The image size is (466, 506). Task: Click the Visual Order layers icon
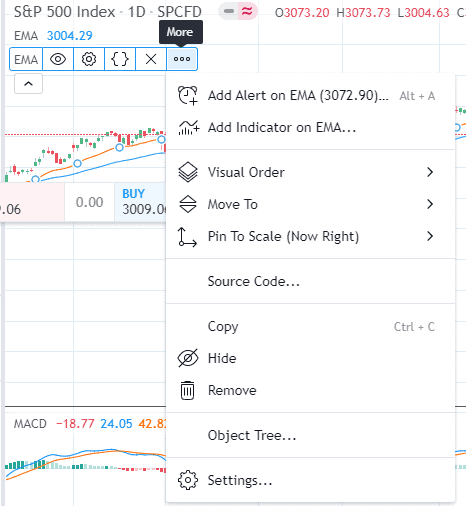pyautogui.click(x=188, y=172)
